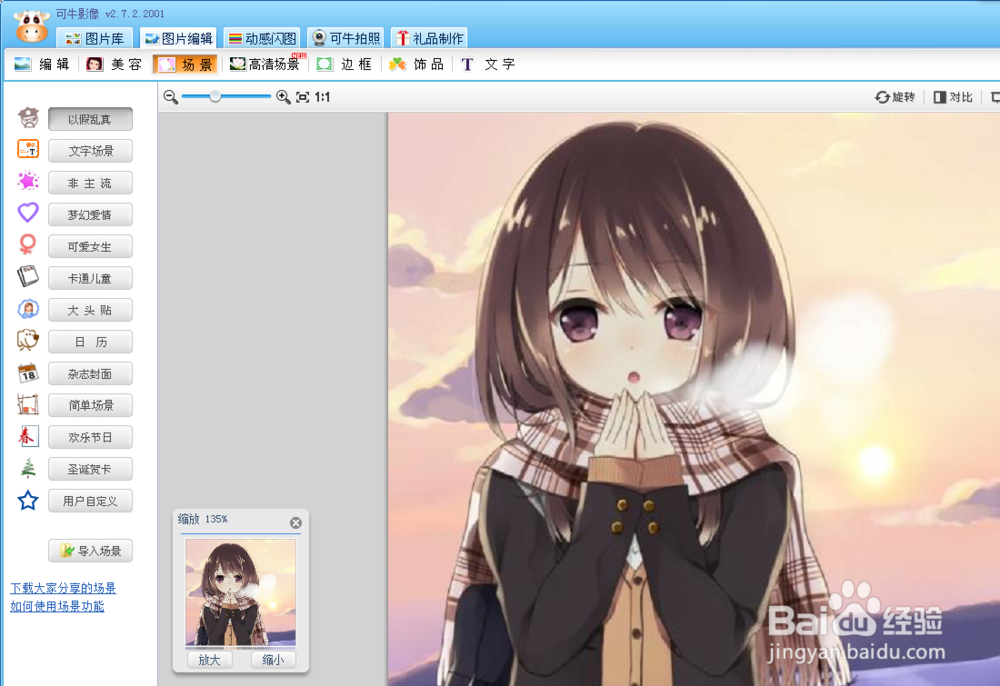This screenshot has height=686, width=1000.
Task: Click the pink splash icon beside 非主流
Action: [x=28, y=181]
